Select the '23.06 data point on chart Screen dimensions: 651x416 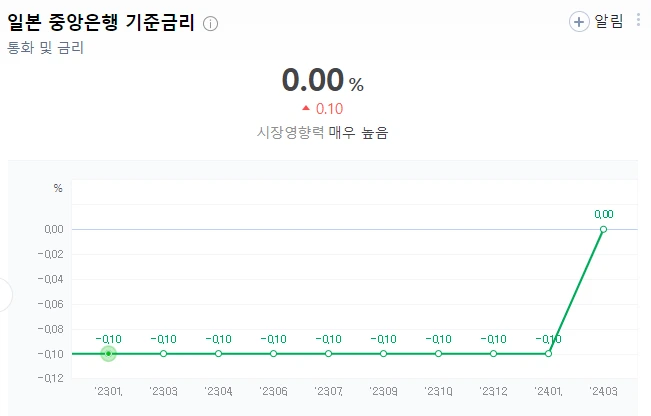(x=274, y=354)
